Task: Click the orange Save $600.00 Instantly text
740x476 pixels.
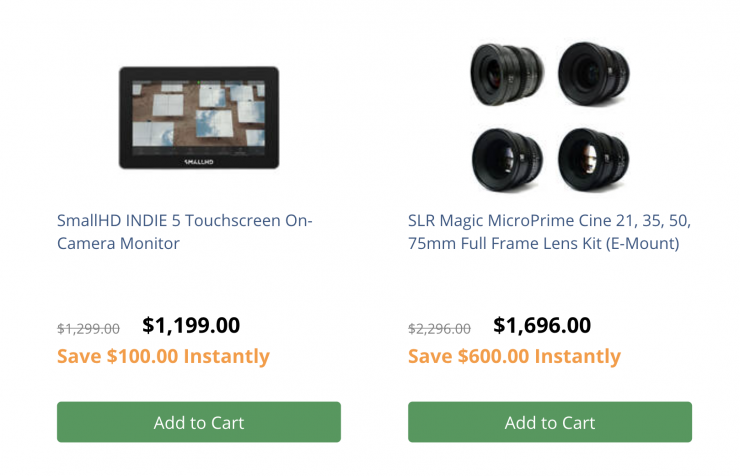Action: tap(514, 356)
